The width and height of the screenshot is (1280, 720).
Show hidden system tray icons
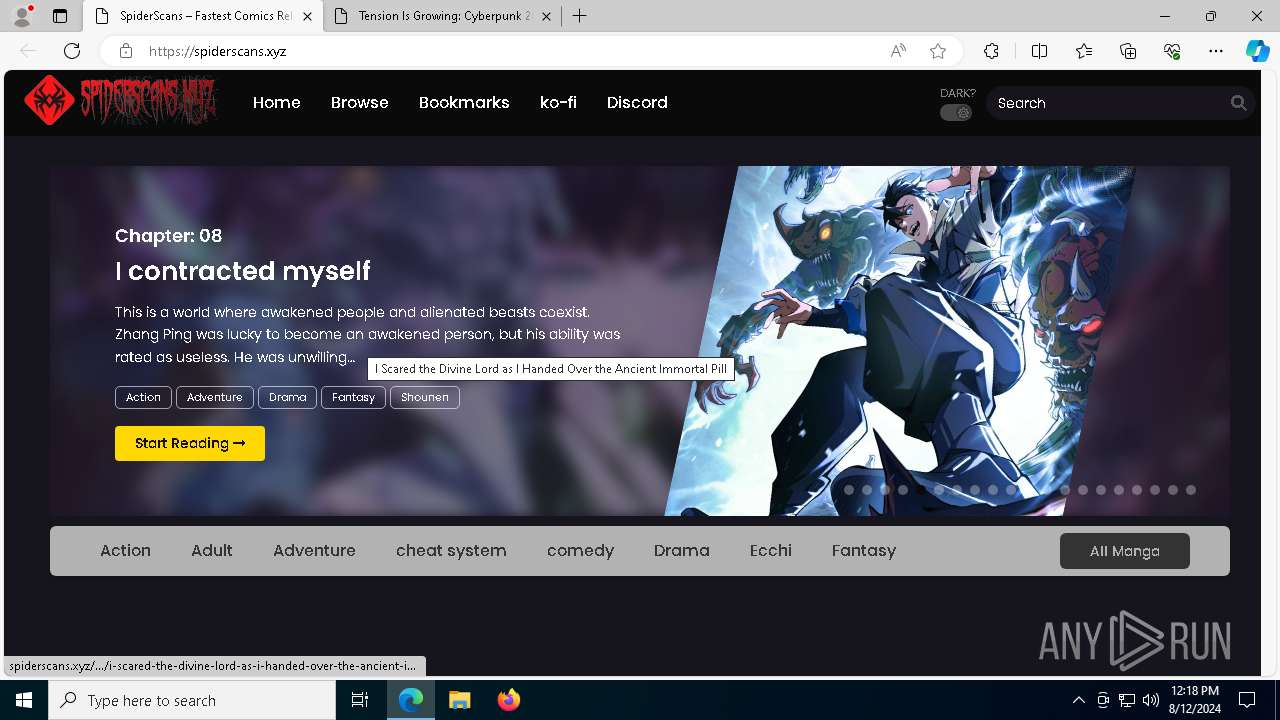[1079, 700]
